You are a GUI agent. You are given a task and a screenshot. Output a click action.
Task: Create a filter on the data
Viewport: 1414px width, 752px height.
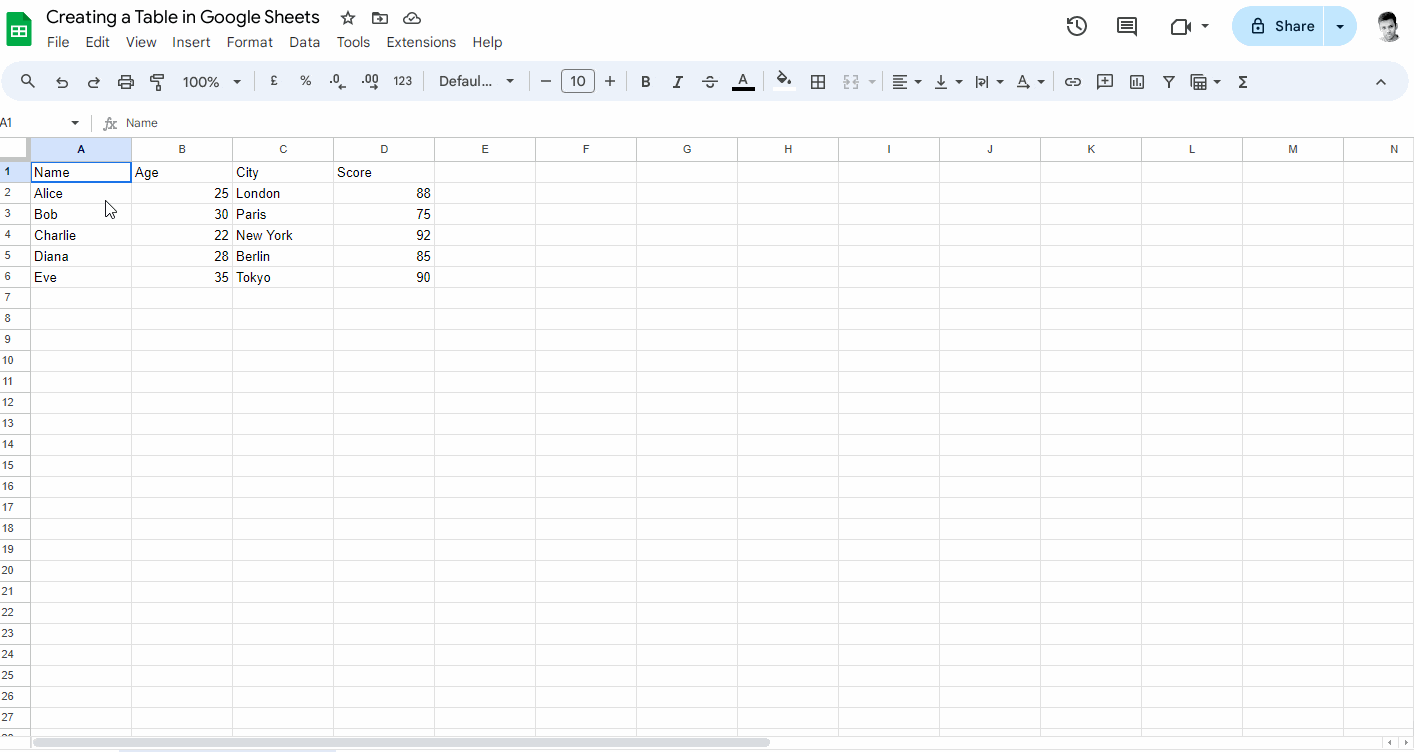click(x=1169, y=81)
